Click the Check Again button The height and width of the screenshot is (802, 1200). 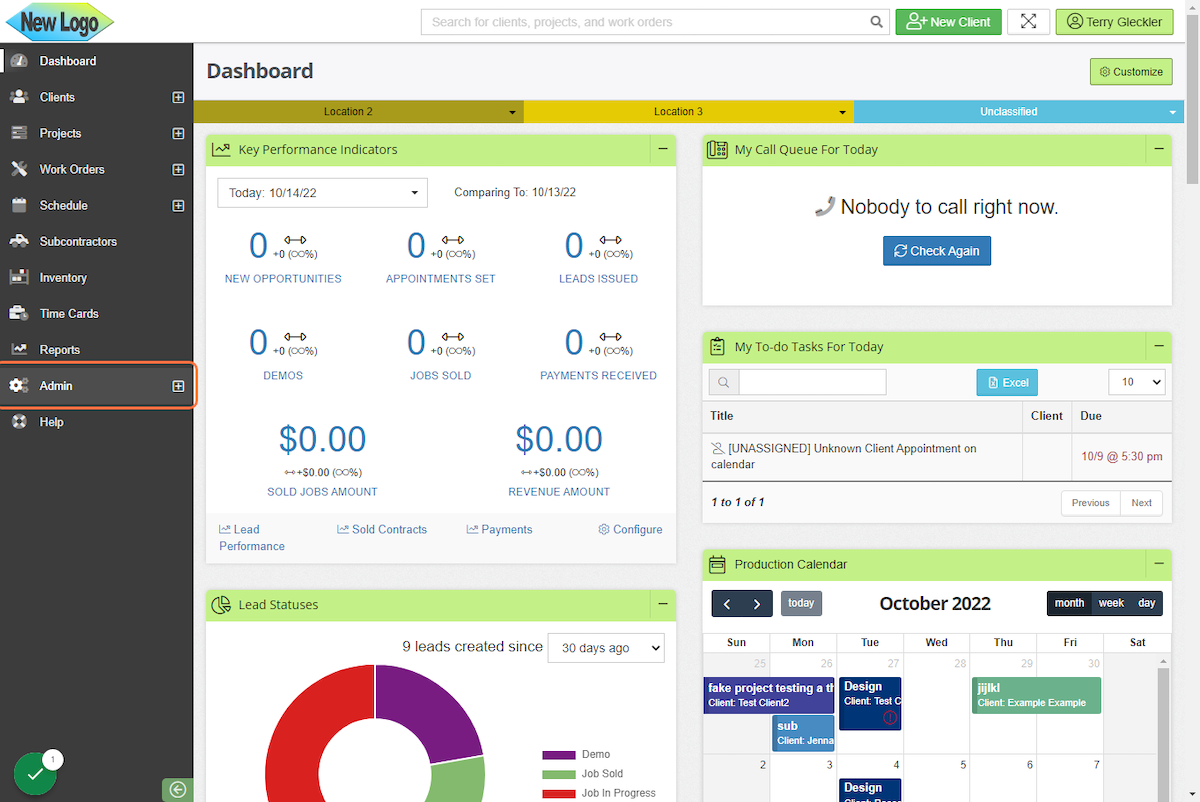point(936,251)
